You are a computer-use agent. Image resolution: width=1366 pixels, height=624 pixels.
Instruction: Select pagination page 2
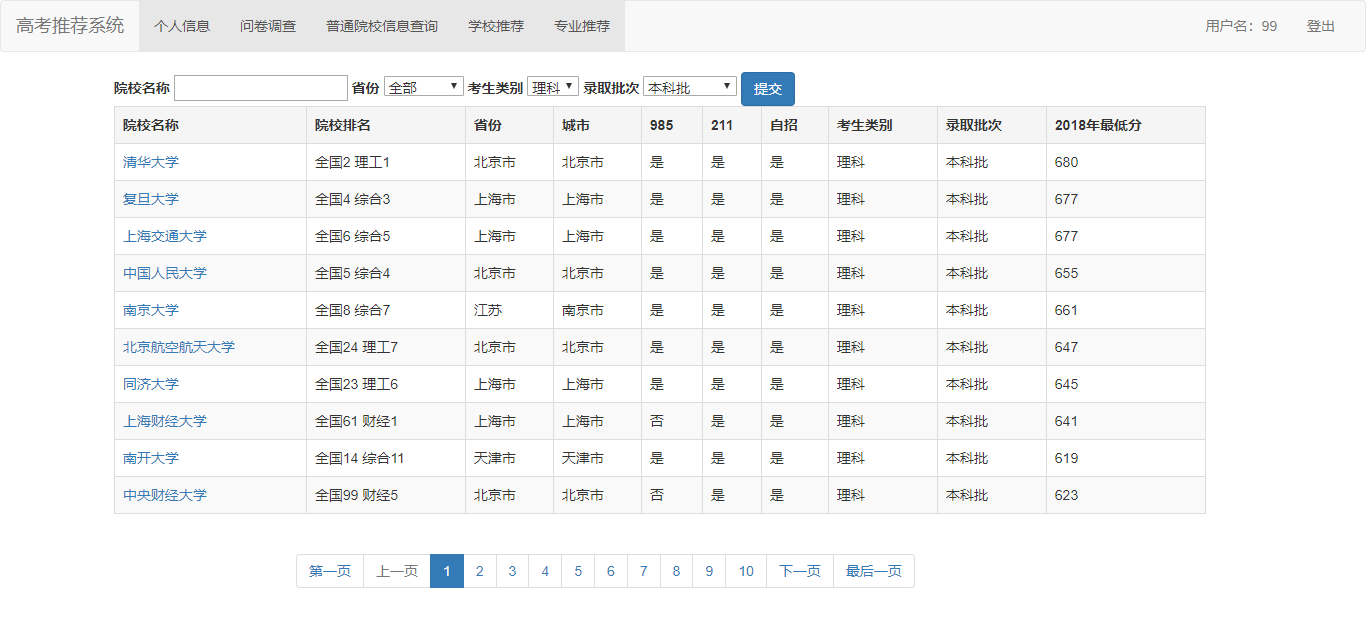pyautogui.click(x=480, y=571)
